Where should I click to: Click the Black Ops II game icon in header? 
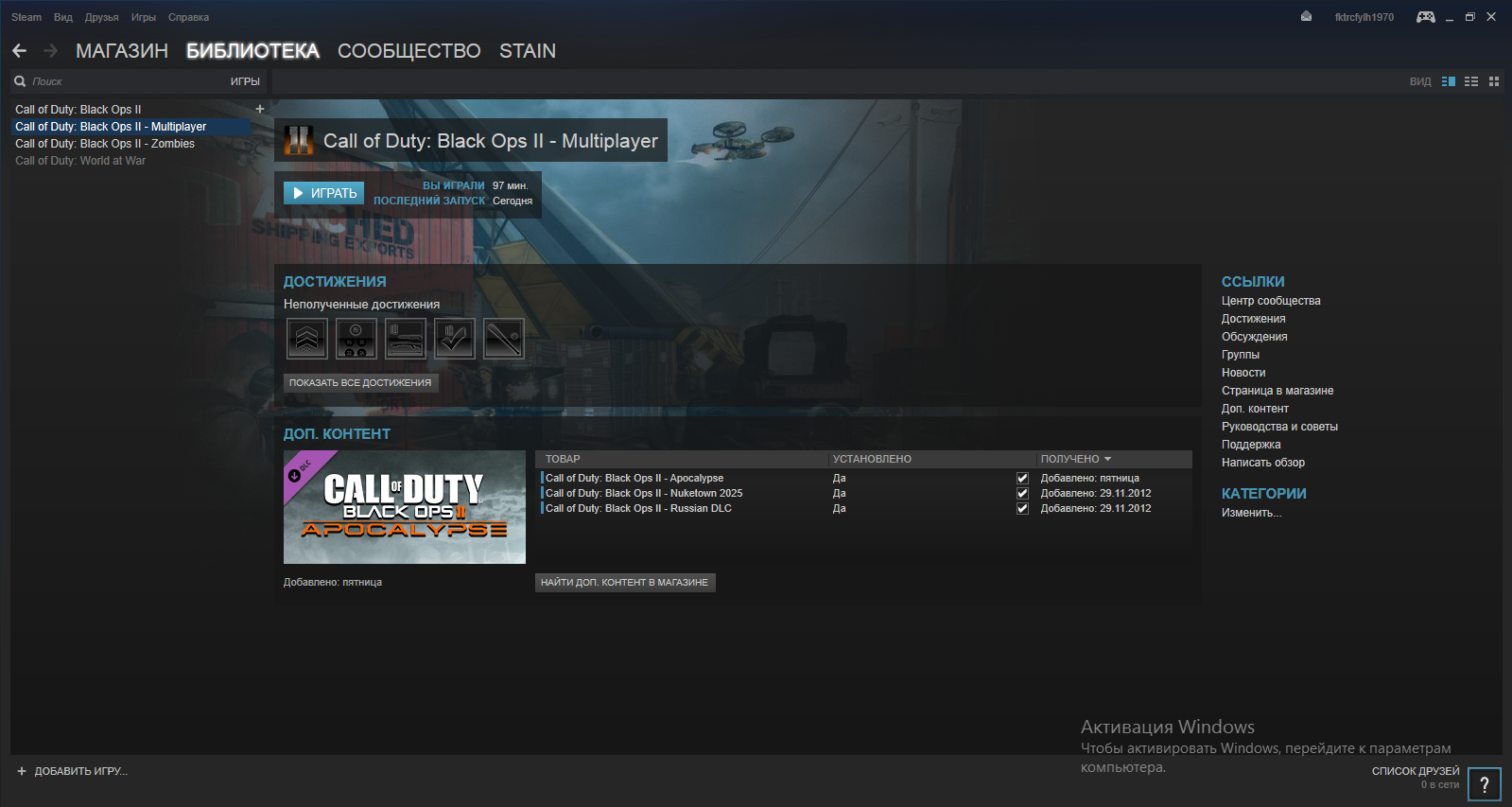[299, 140]
